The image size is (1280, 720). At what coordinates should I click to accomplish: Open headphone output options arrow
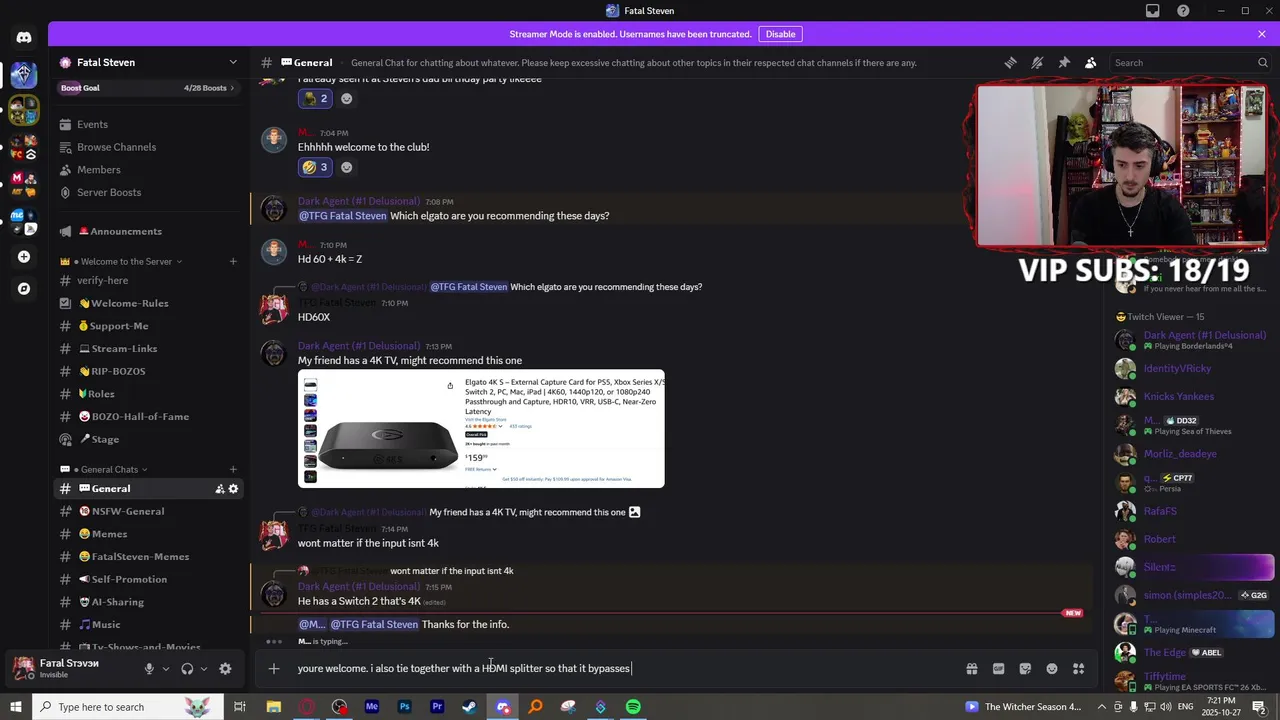click(204, 669)
